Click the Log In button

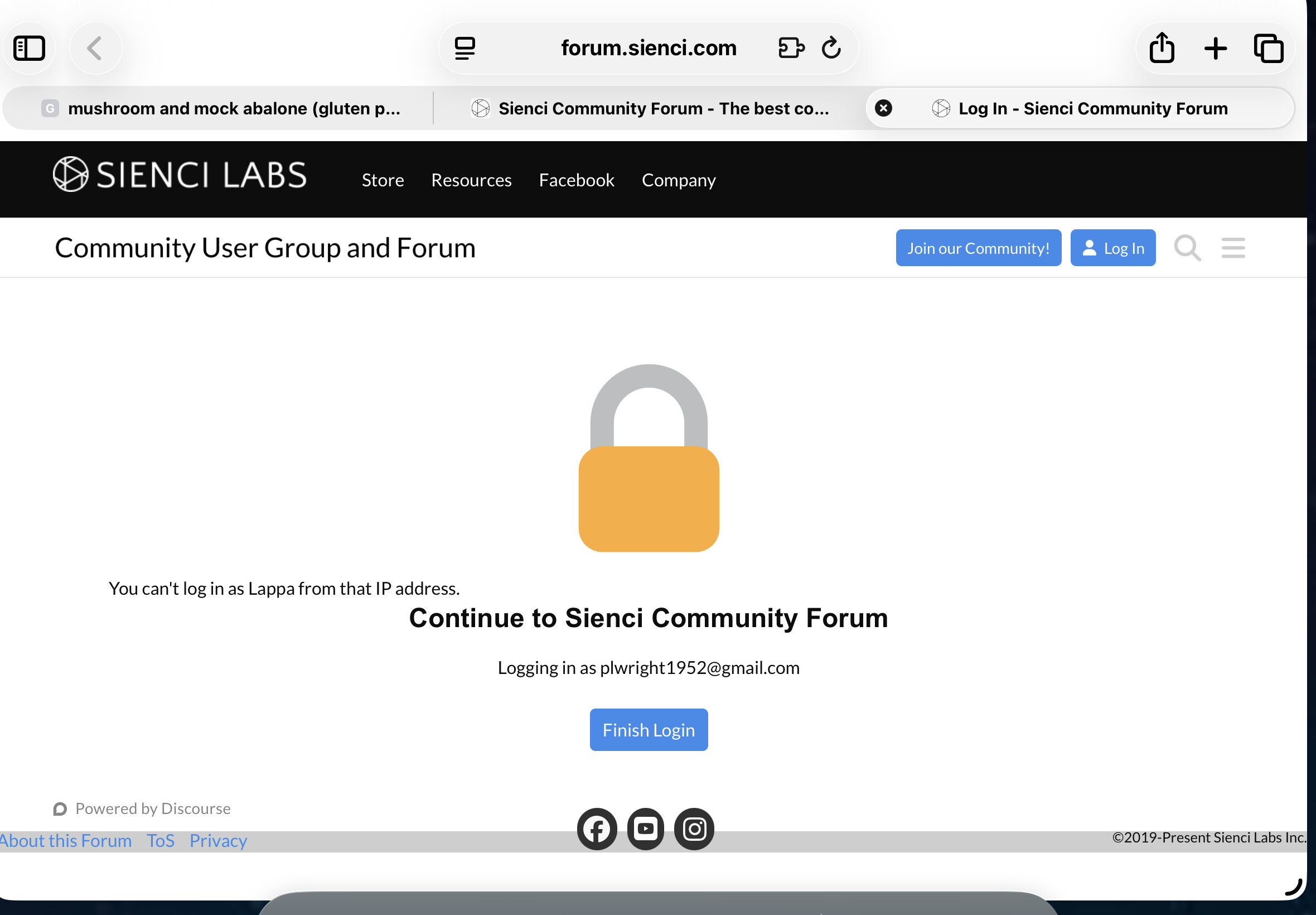coord(1112,248)
